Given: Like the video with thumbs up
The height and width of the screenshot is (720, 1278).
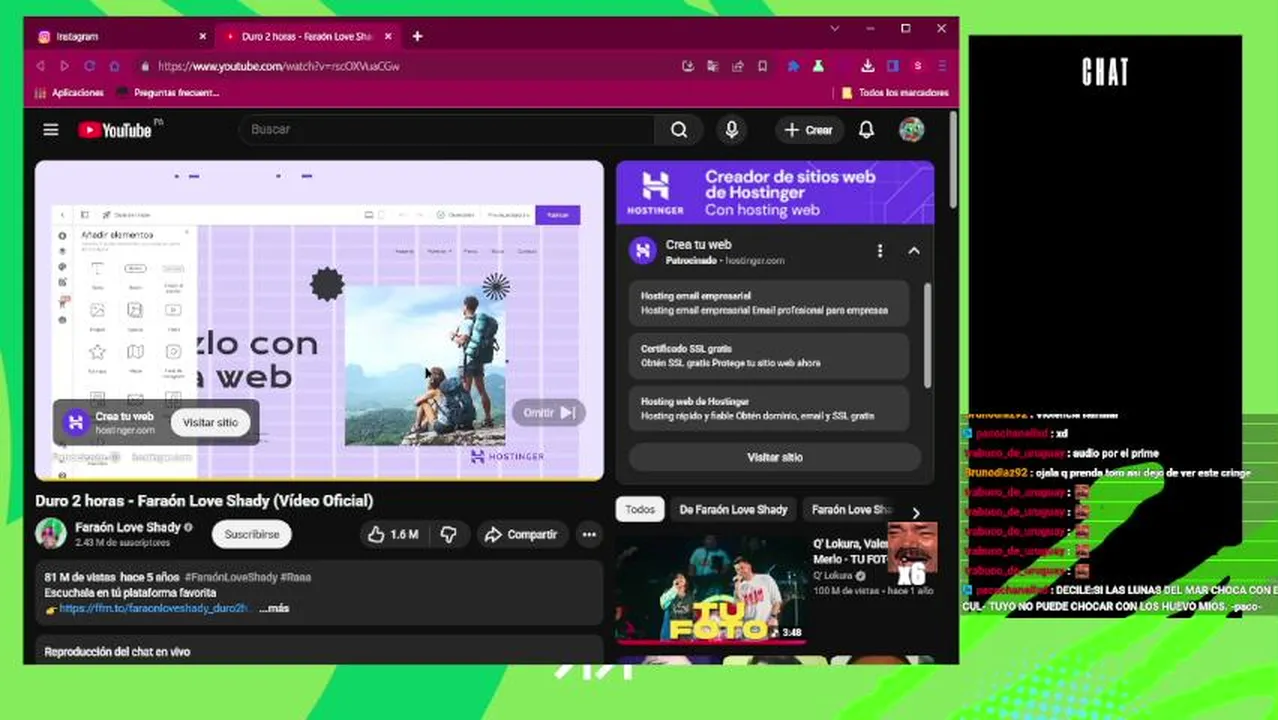Looking at the screenshot, I should point(392,535).
